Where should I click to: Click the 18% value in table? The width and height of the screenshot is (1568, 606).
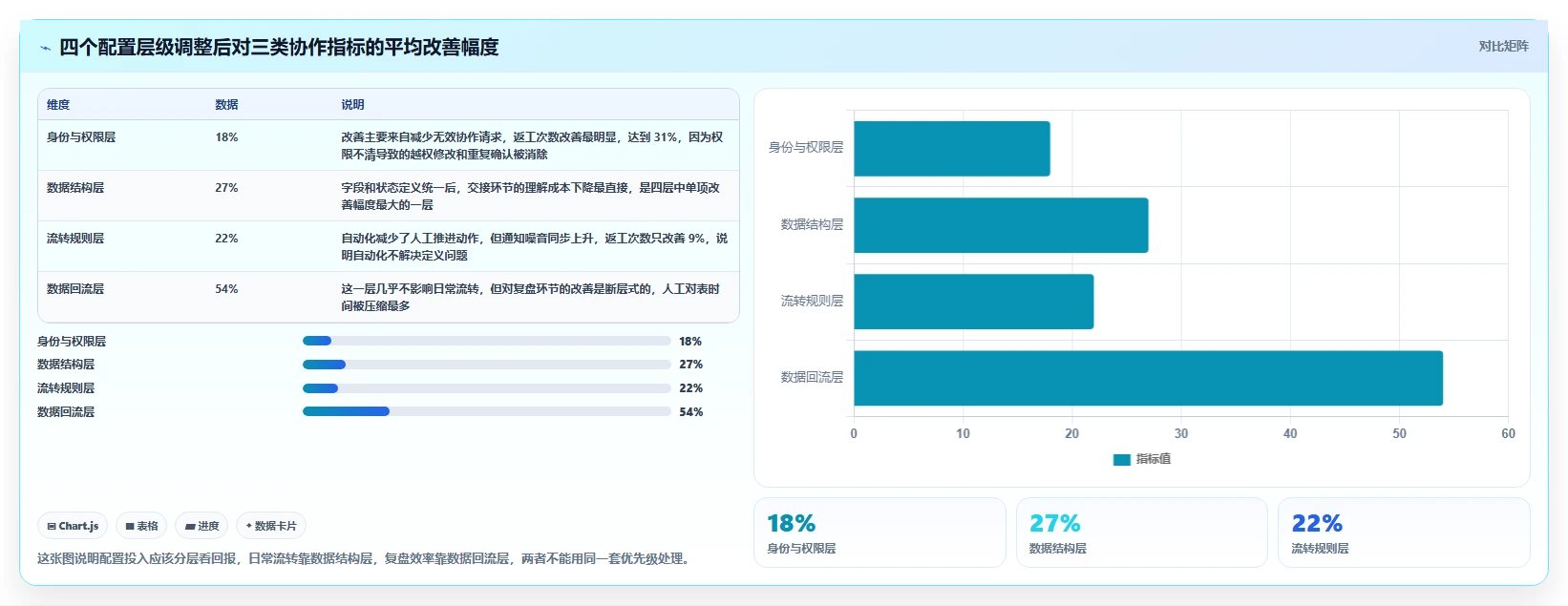coord(226,137)
